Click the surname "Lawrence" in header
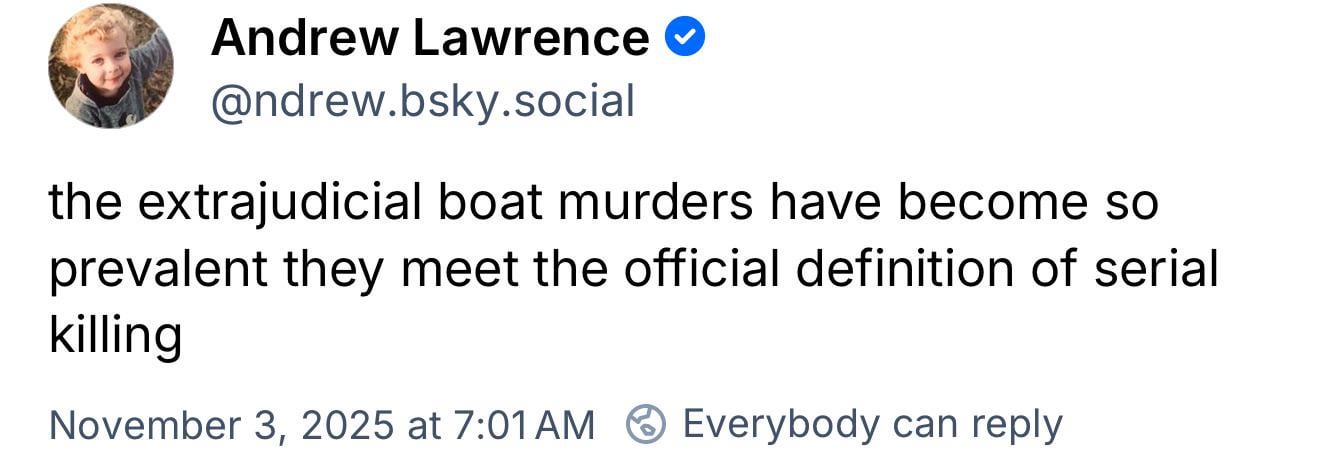1320x464 pixels. [532, 38]
